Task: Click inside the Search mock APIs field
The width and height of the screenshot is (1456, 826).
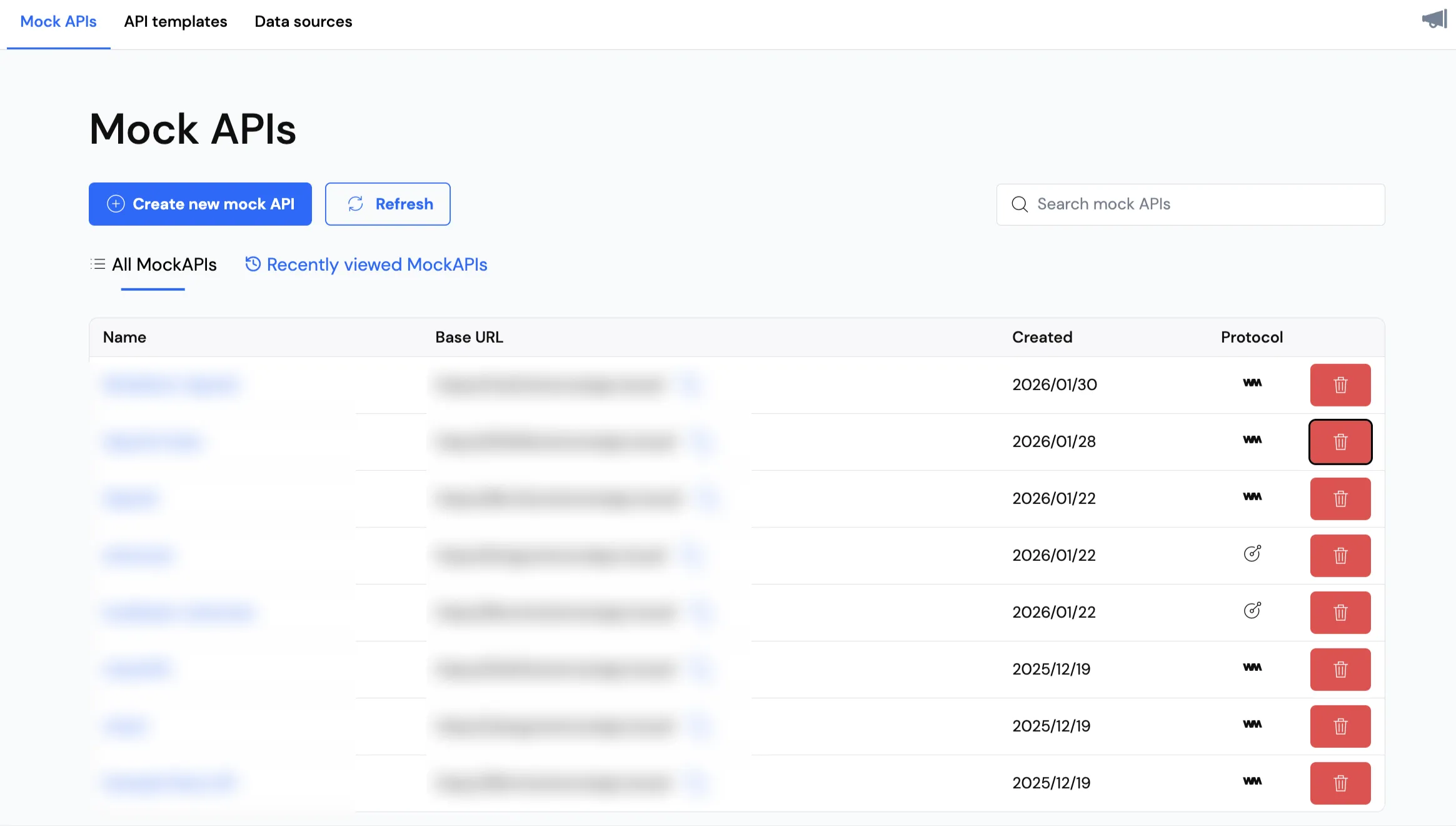Action: pos(1188,204)
